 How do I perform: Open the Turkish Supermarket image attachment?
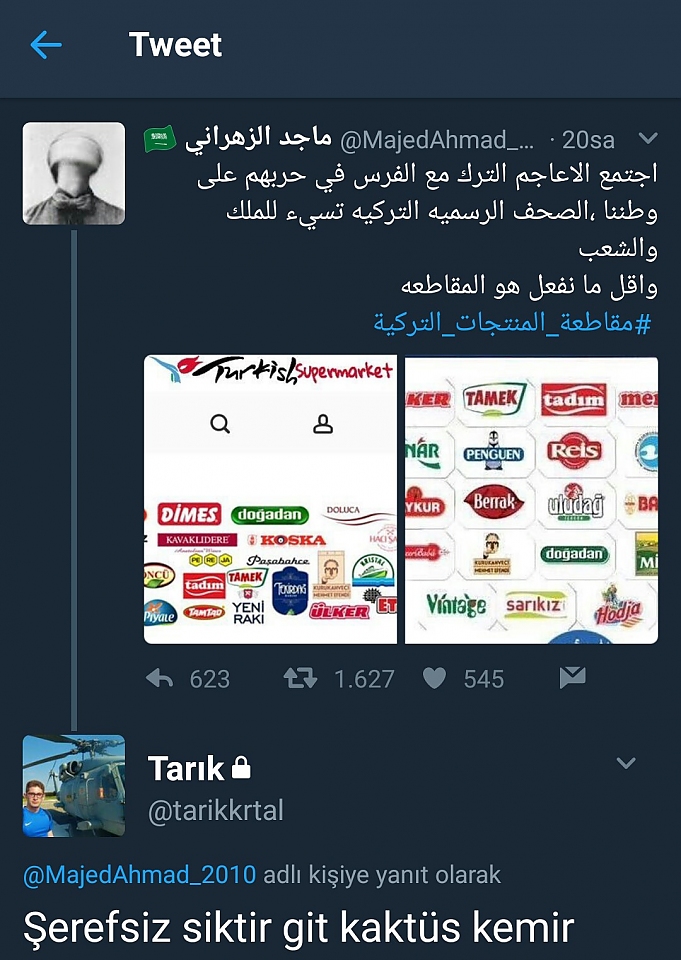(x=270, y=499)
